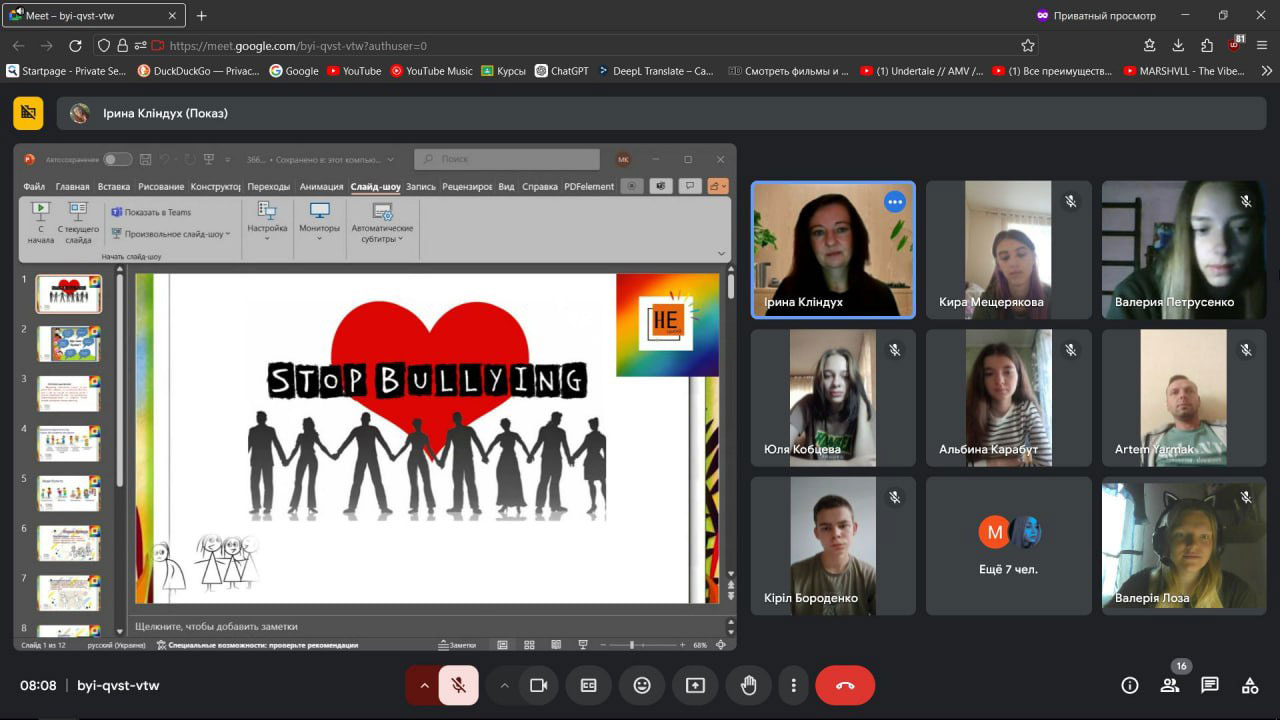Open the YouTube Music bookmark
Screen dimensions: 1280x720
431,71
